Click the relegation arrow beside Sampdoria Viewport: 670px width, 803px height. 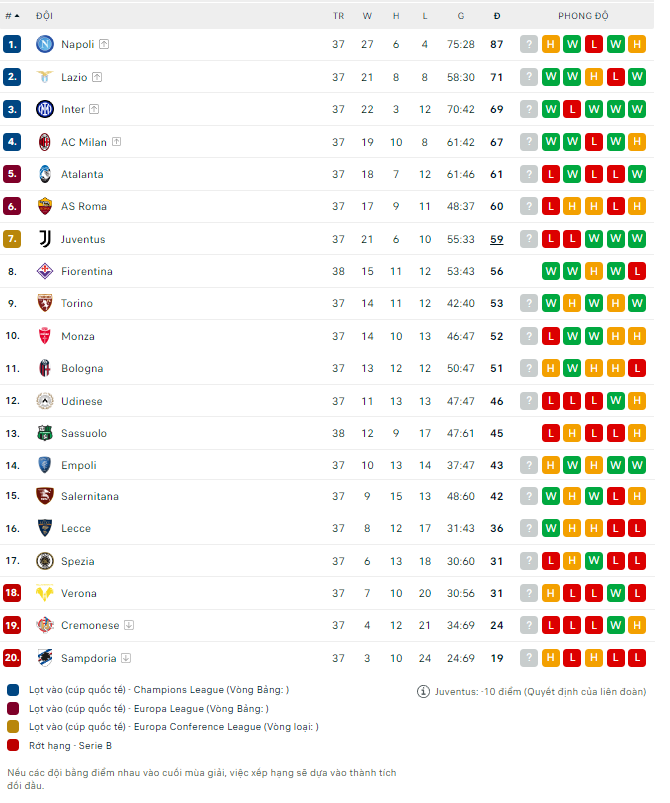tap(127, 658)
